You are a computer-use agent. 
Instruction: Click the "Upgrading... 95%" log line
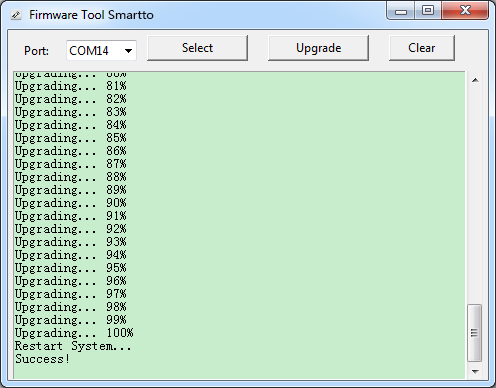point(71,268)
